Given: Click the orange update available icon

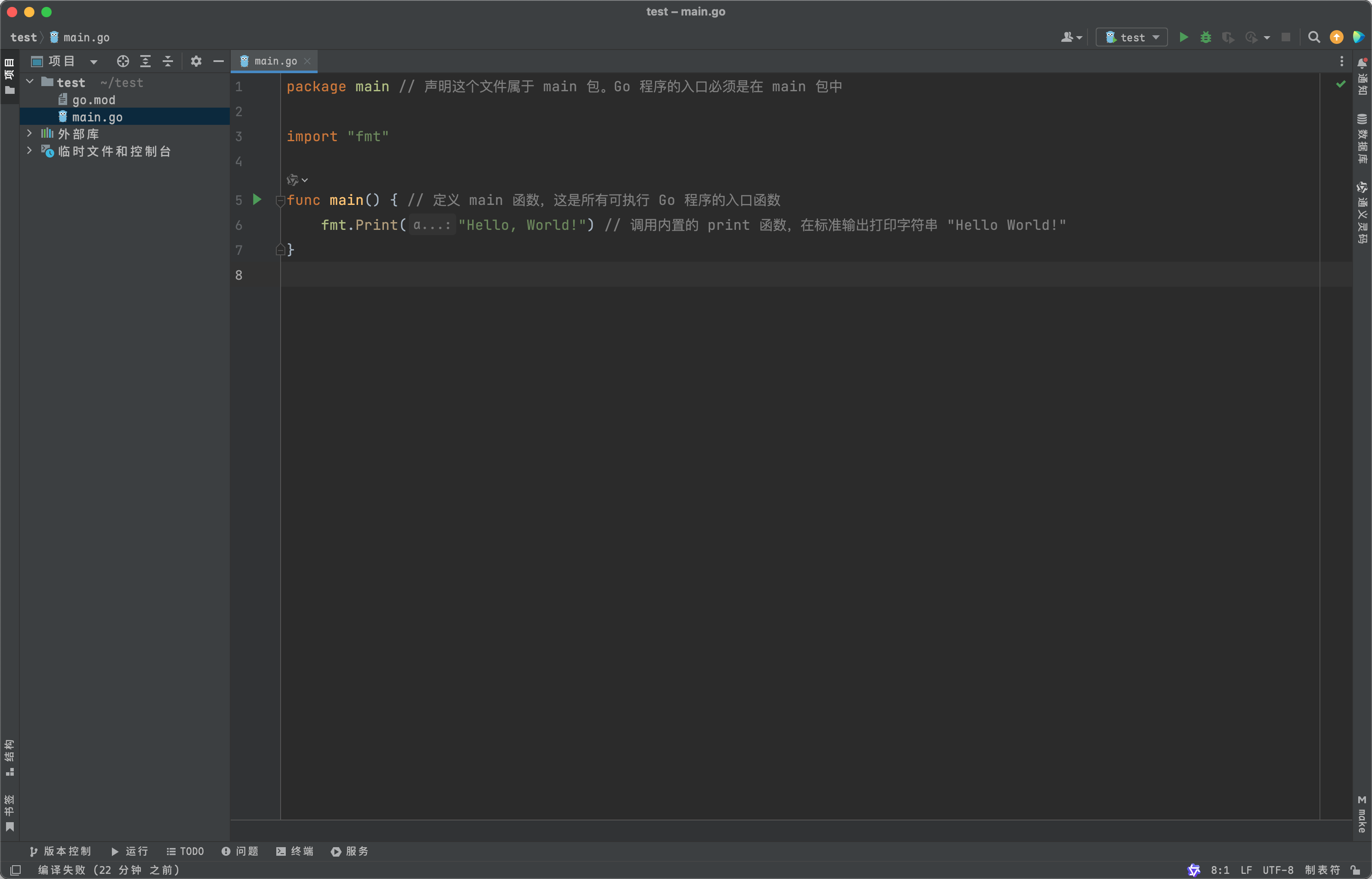Looking at the screenshot, I should pyautogui.click(x=1336, y=37).
